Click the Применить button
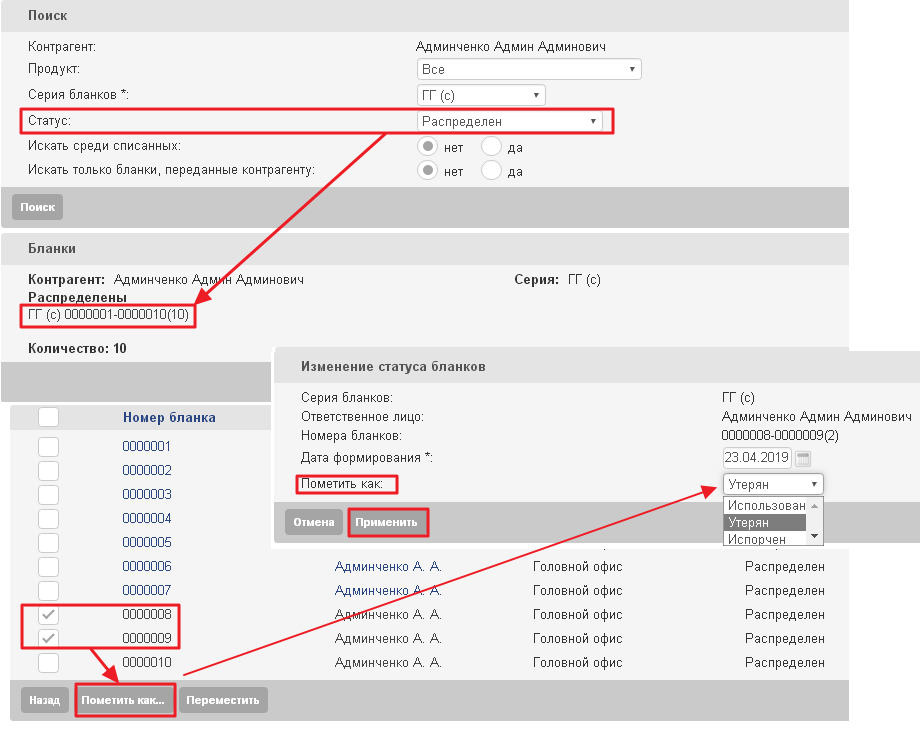920x734 pixels. pyautogui.click(x=386, y=522)
